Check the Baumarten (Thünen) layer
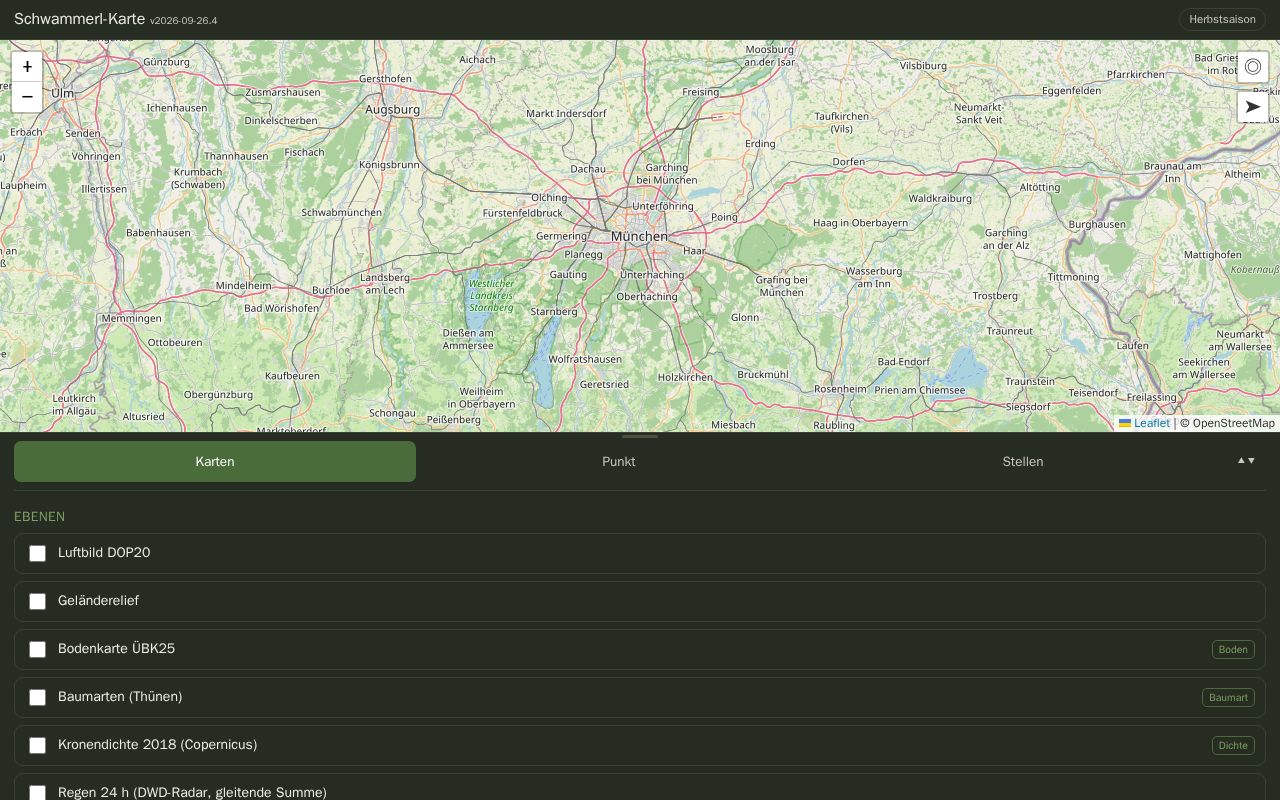 coord(38,697)
